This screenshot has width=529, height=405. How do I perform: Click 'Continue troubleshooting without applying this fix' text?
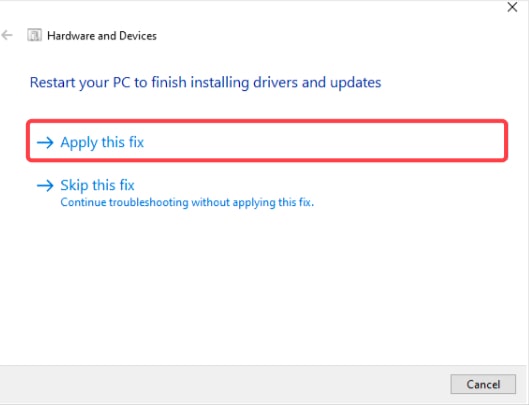(x=187, y=202)
